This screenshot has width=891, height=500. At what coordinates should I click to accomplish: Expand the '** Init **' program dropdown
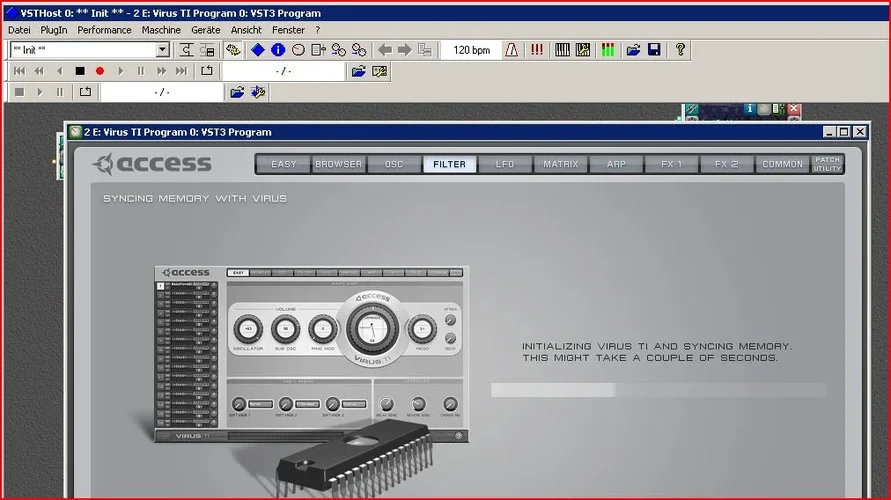(163, 50)
